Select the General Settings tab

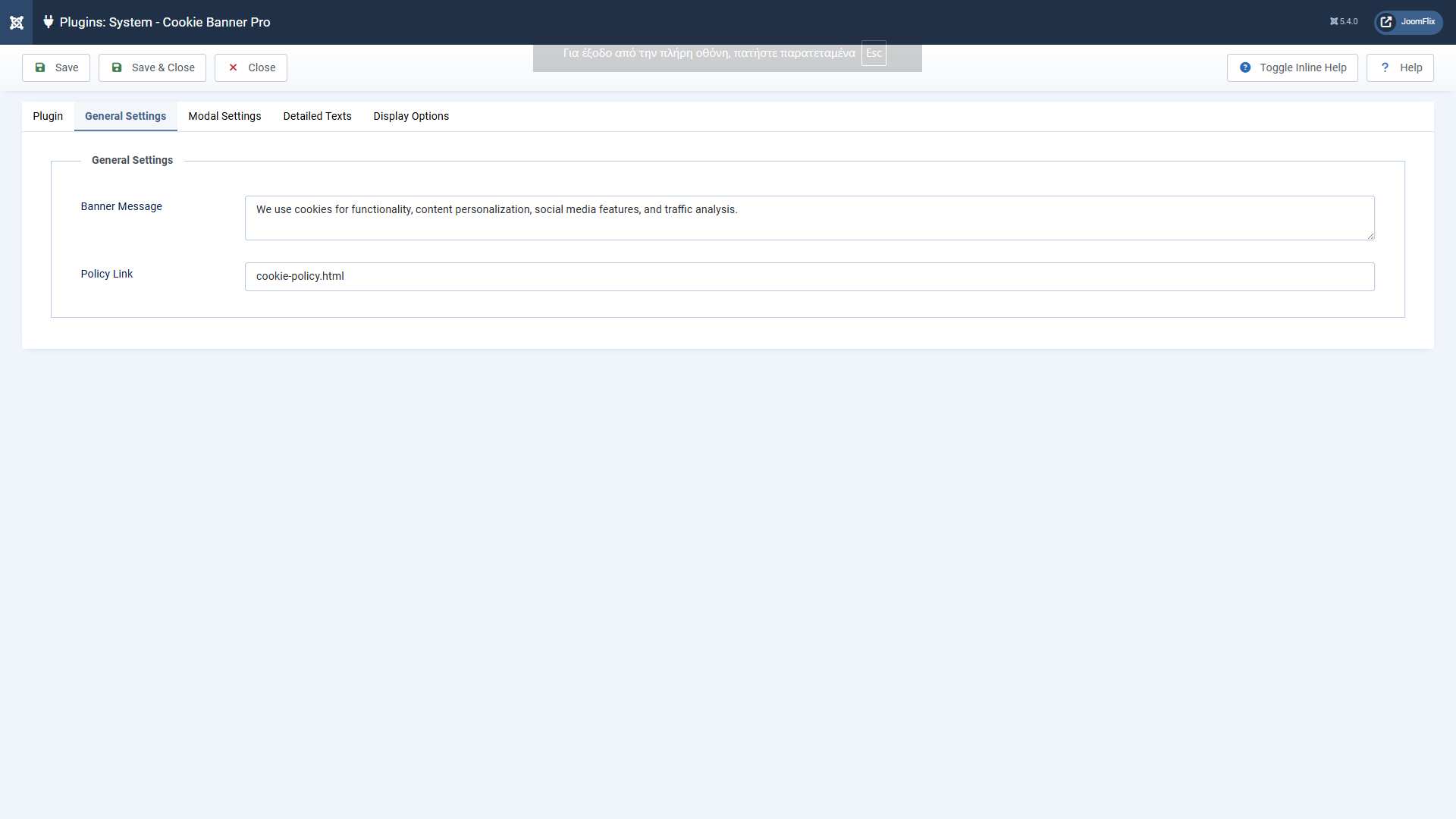tap(125, 116)
